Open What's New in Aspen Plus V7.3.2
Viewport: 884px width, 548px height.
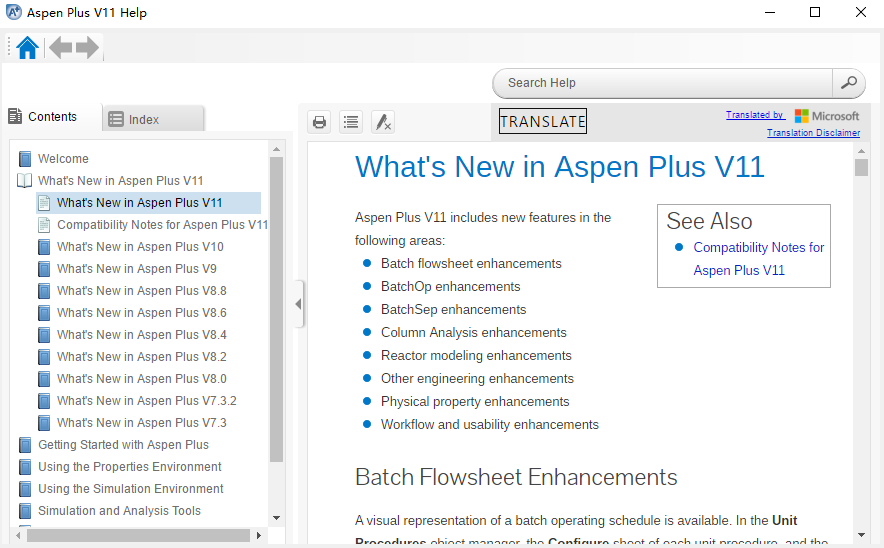pyautogui.click(x=147, y=401)
